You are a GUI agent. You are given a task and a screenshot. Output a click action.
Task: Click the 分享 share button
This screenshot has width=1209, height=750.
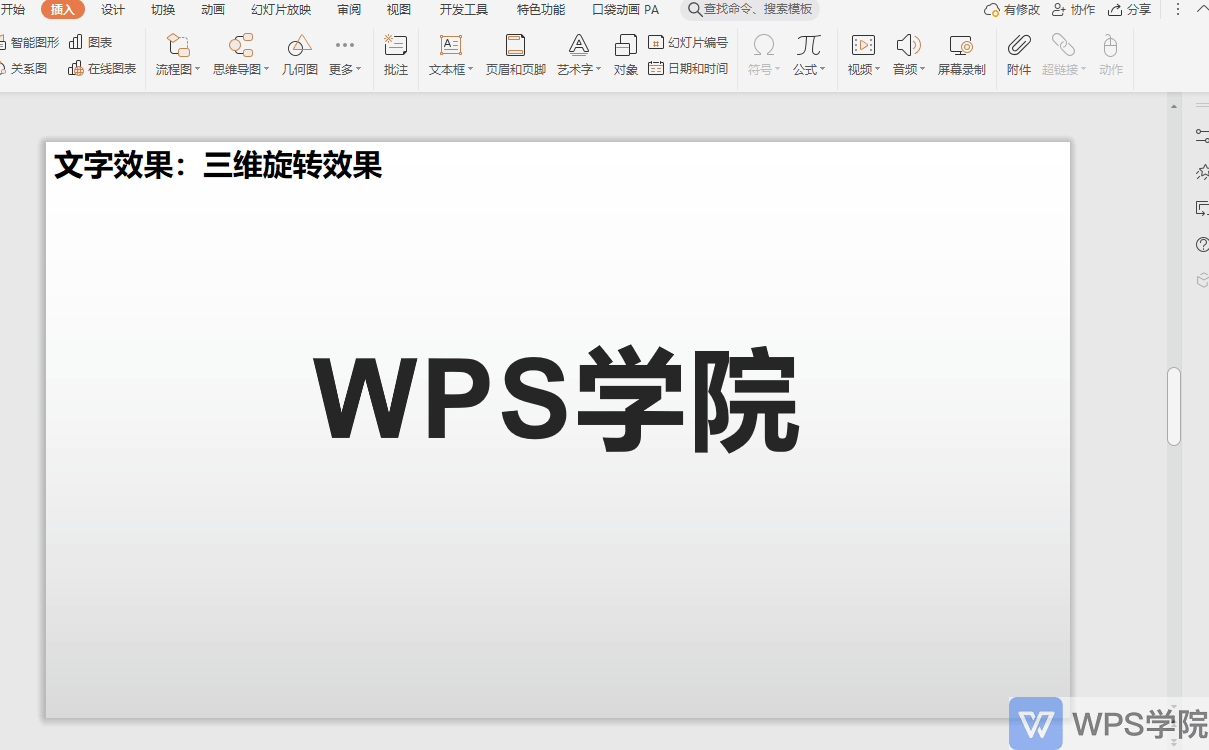click(x=1130, y=10)
